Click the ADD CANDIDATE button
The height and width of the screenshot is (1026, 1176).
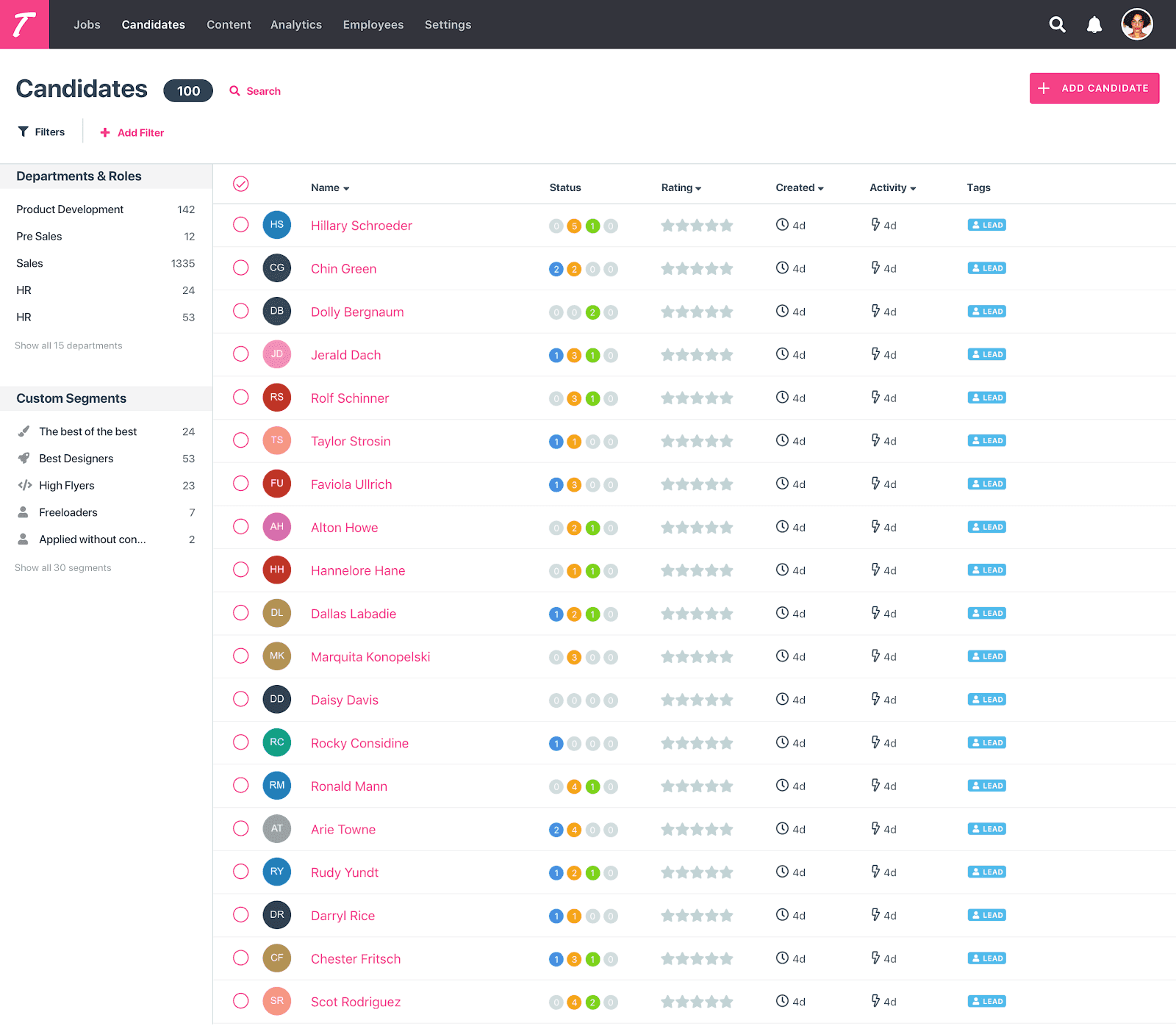(1094, 88)
